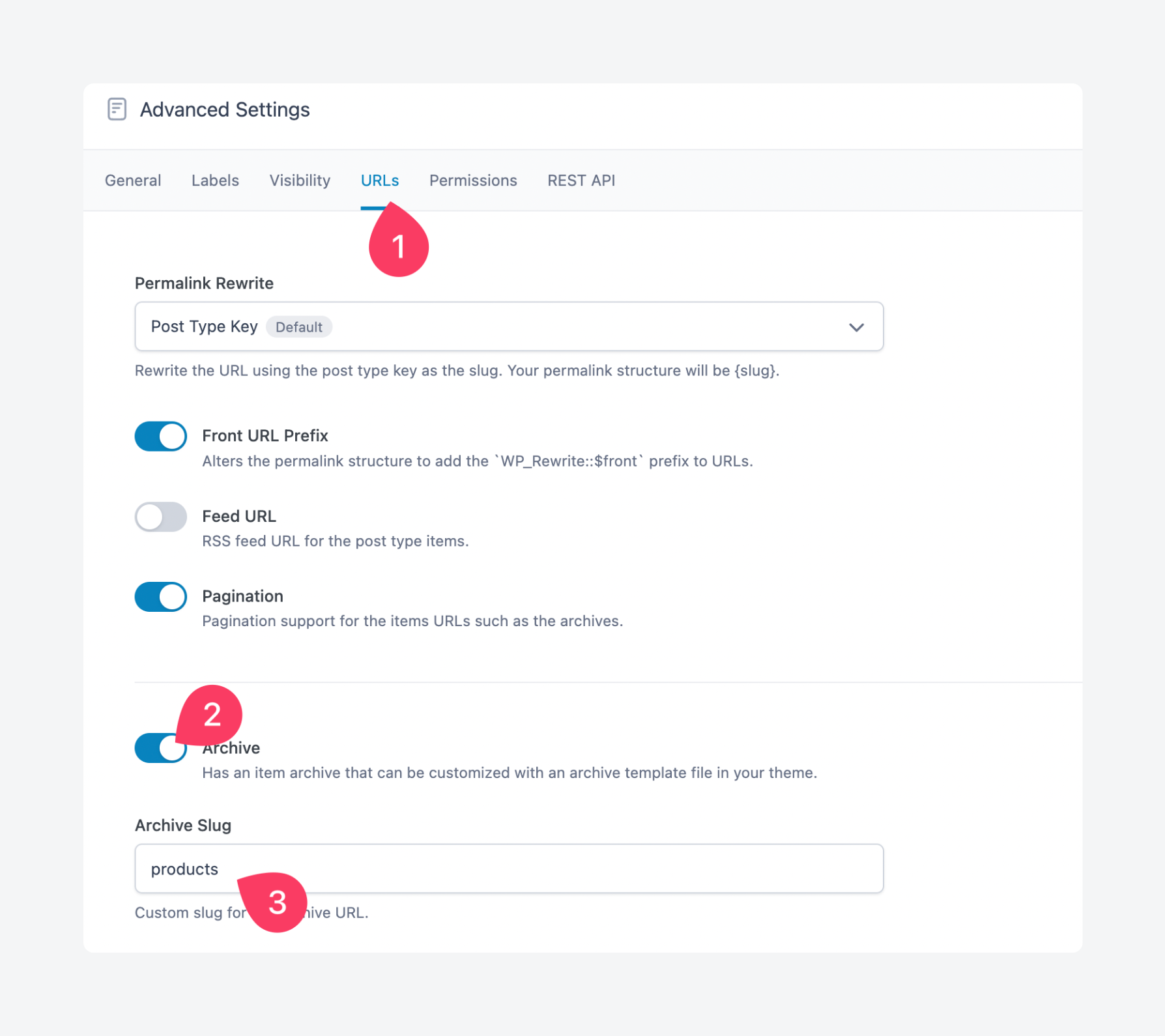Click the Advanced Settings document icon

(117, 109)
